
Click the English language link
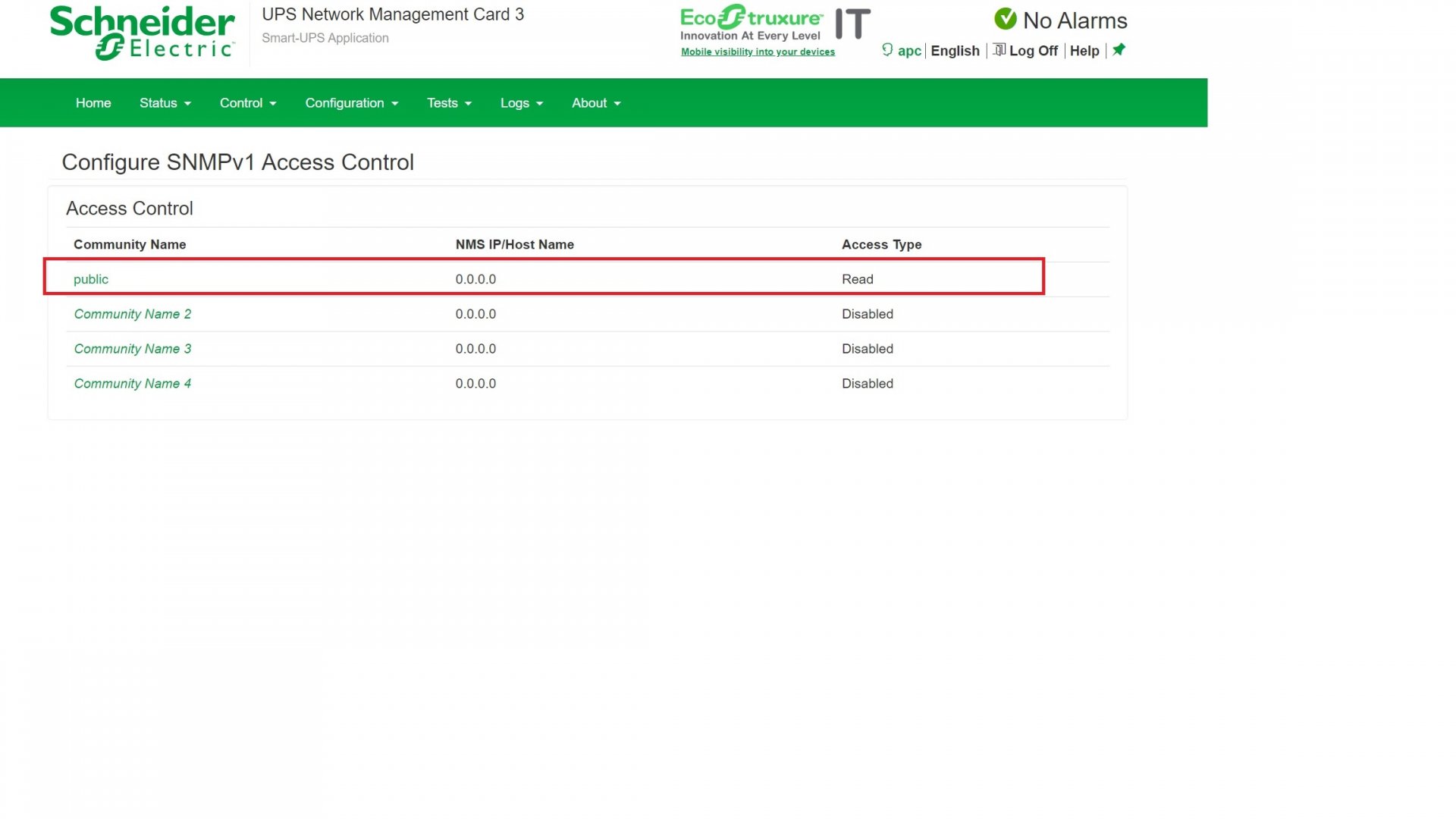tap(955, 51)
